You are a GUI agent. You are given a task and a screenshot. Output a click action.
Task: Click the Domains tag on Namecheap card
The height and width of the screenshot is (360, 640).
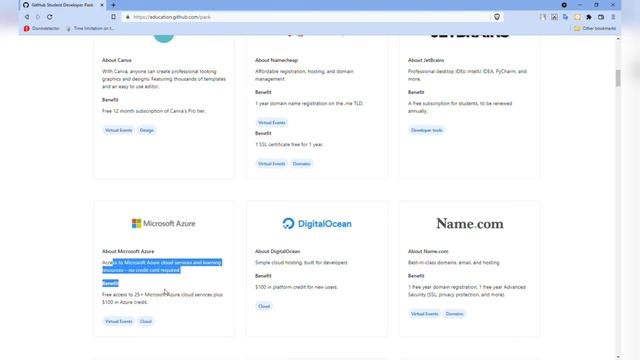[302, 164]
